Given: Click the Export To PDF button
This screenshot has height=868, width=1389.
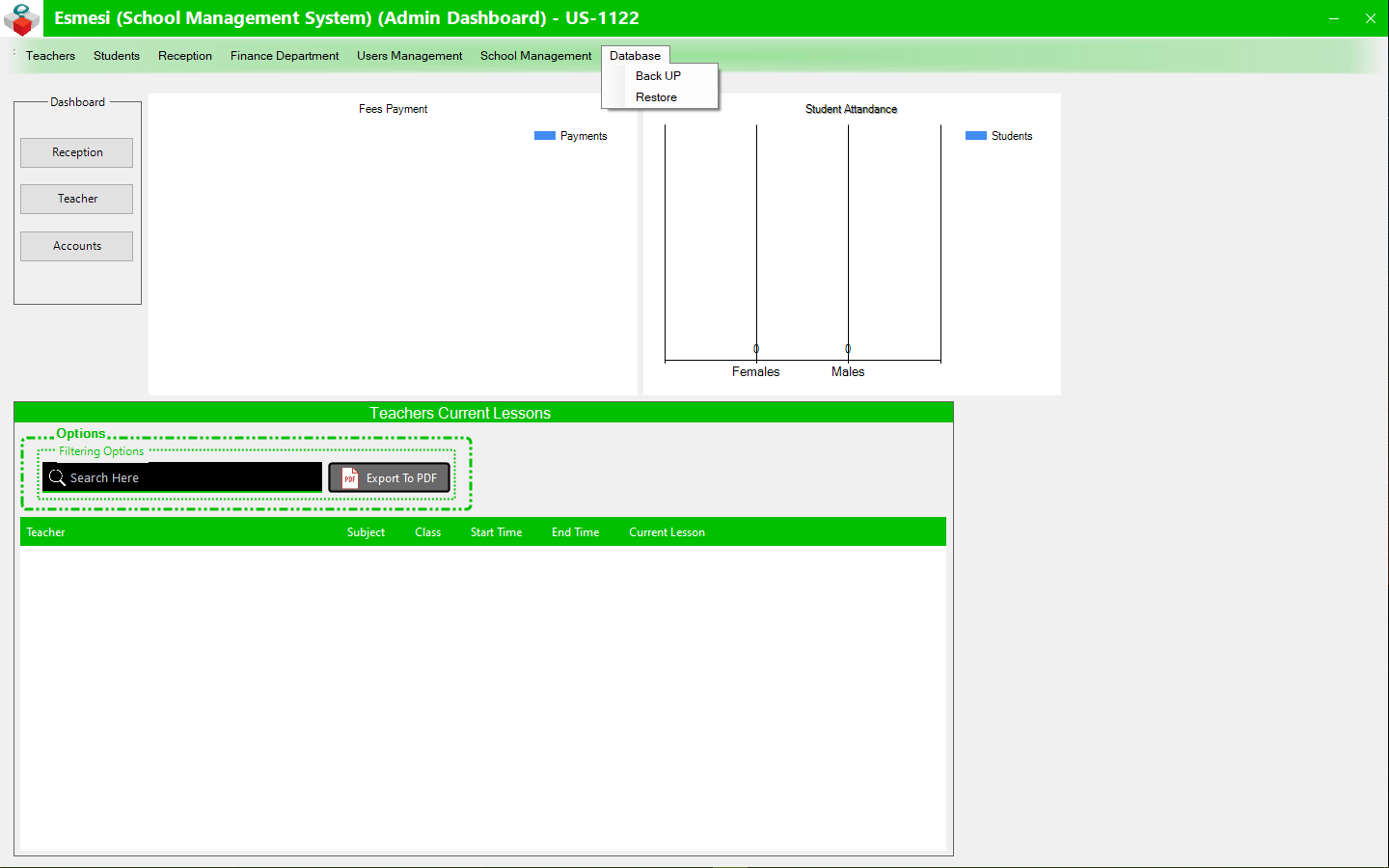Looking at the screenshot, I should click(x=390, y=478).
